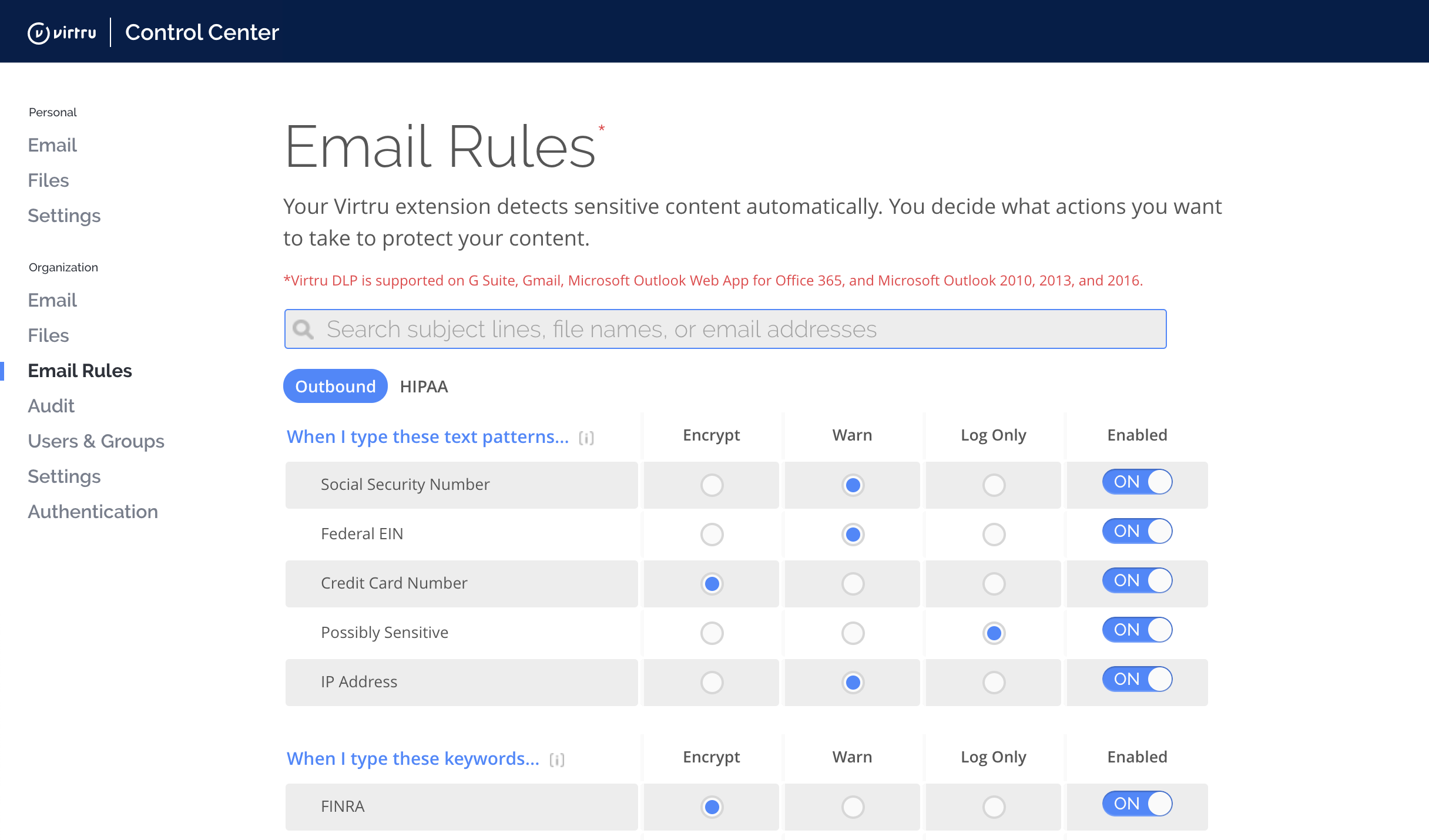
Task: Click the search magnifier icon
Action: pos(303,329)
